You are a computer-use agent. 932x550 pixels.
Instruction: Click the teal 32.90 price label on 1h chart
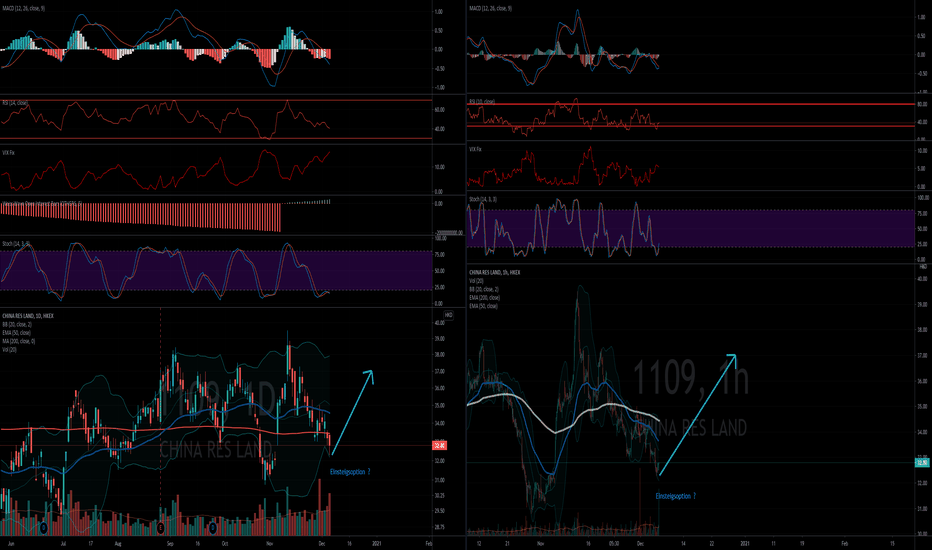(x=922, y=463)
